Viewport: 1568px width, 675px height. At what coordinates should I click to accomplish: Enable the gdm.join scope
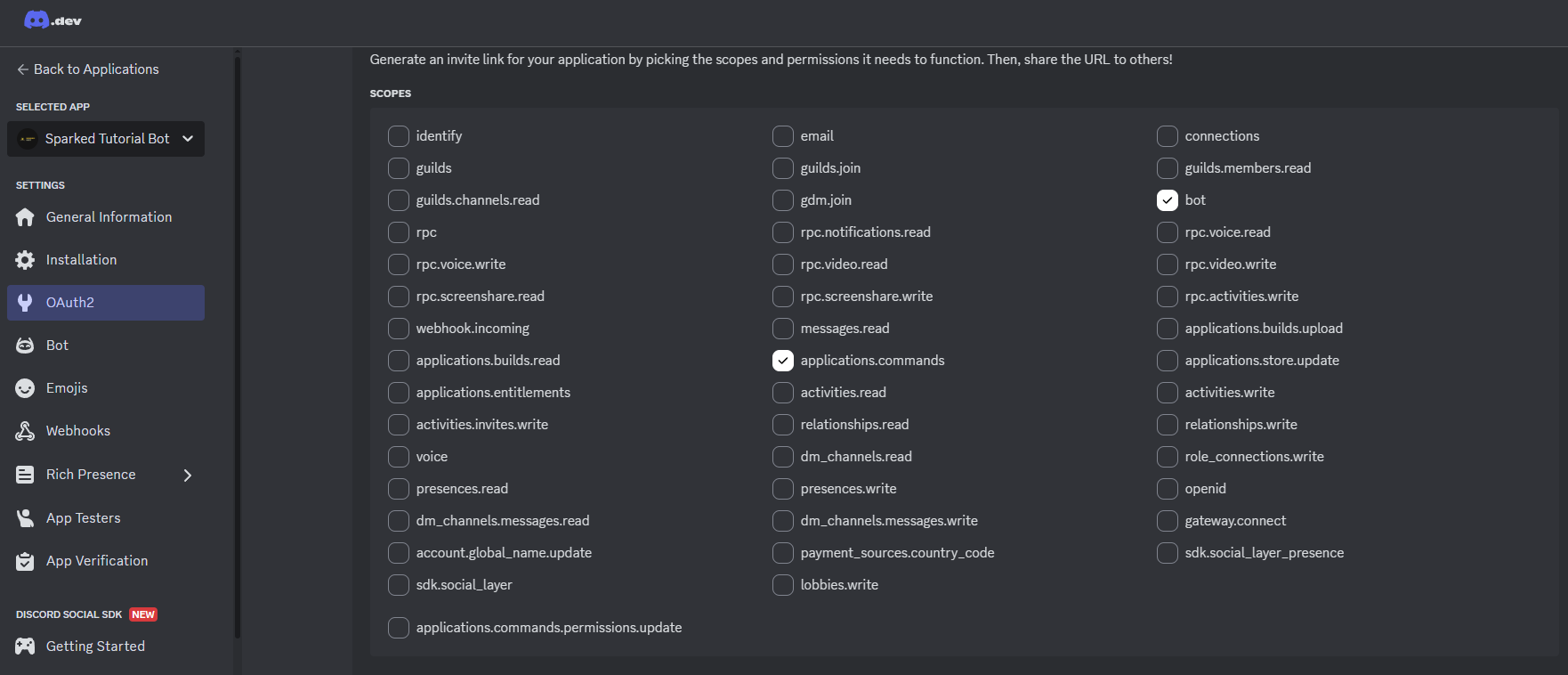783,200
